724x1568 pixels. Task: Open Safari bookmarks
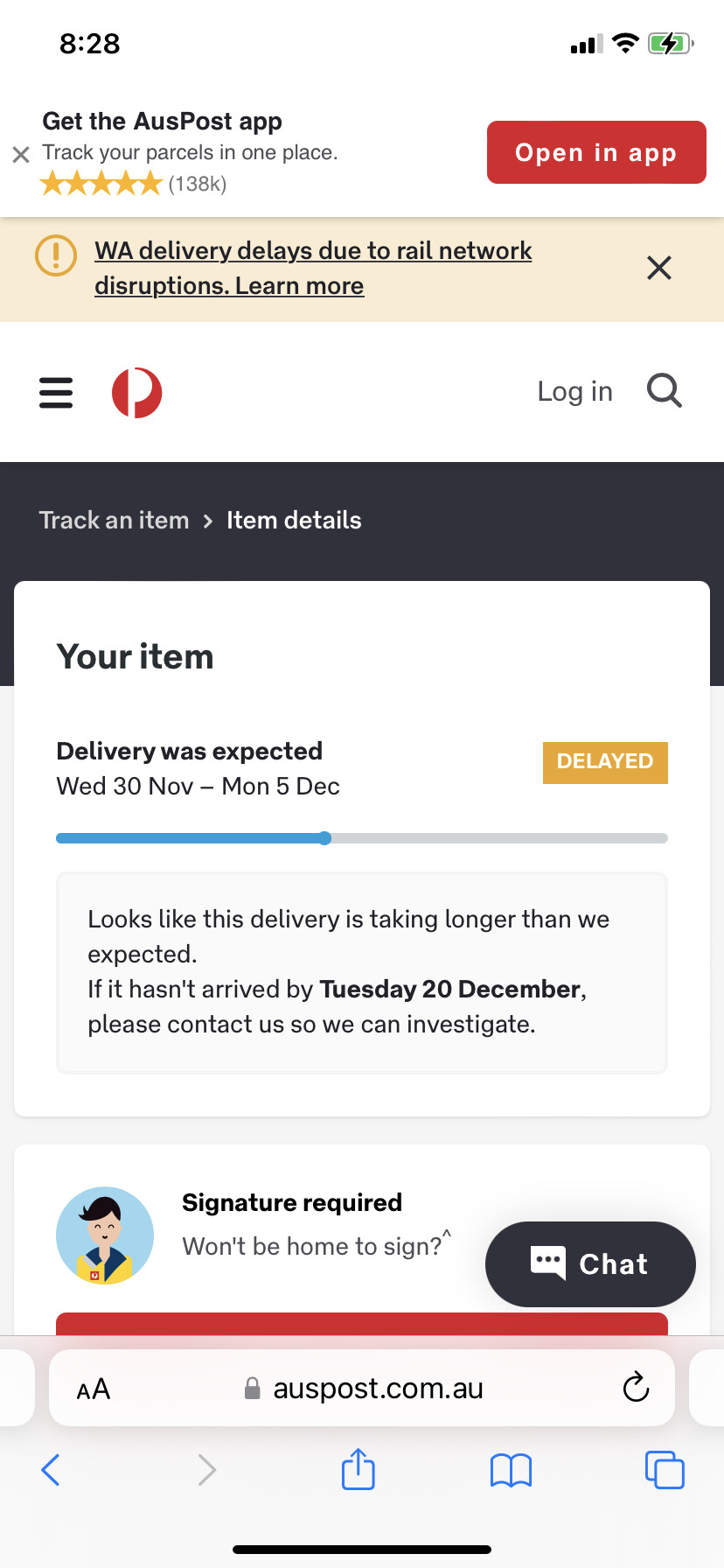(512, 1470)
